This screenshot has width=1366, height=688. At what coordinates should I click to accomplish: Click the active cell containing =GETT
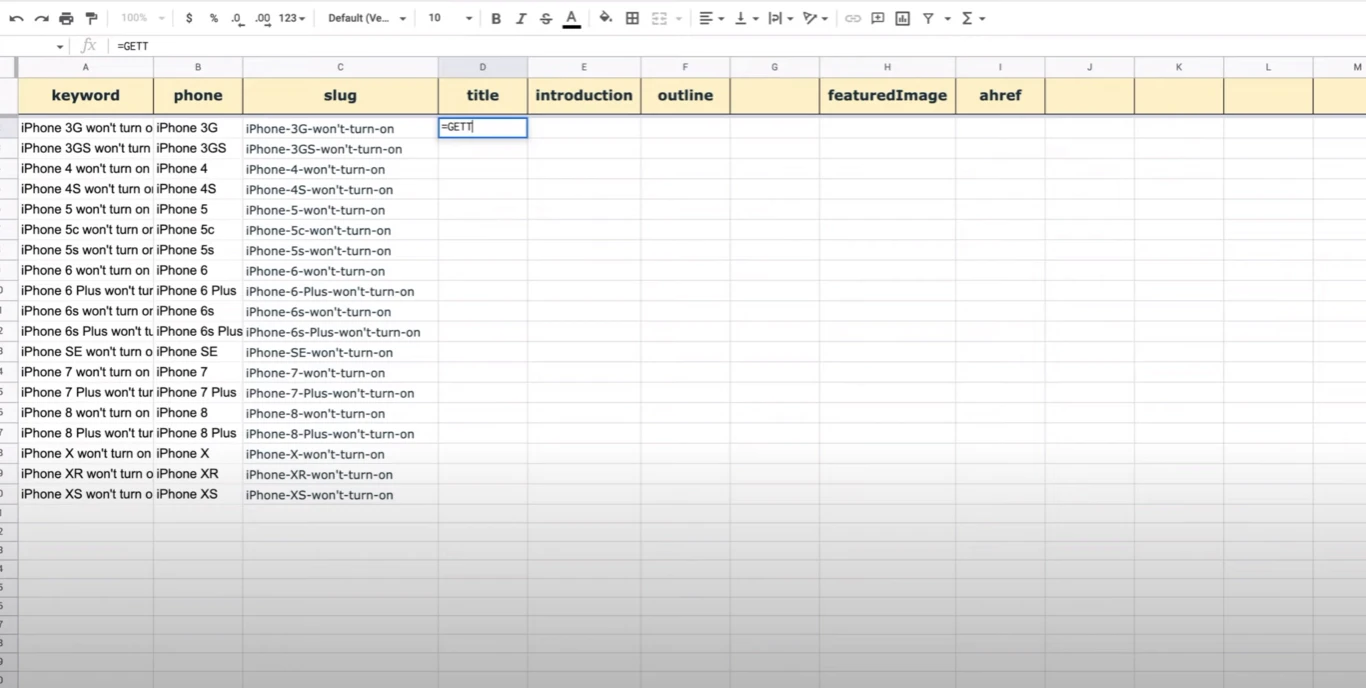click(483, 128)
